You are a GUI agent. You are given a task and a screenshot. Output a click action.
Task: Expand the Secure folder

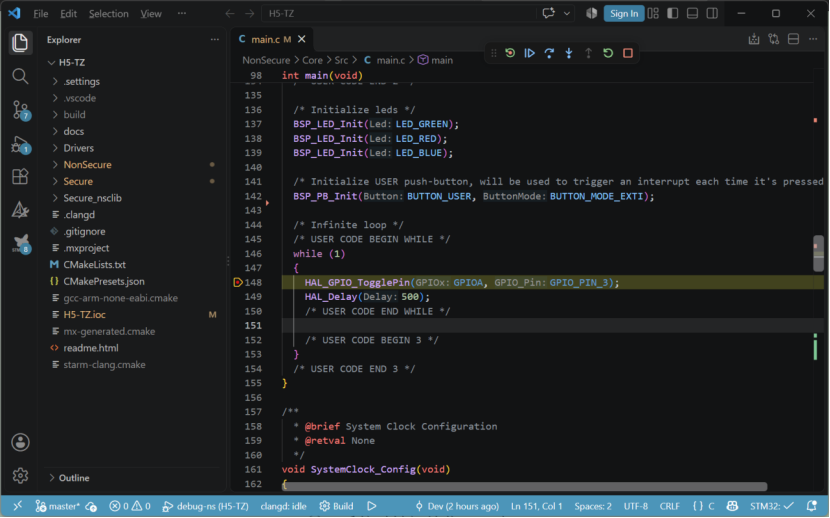pyautogui.click(x=132, y=181)
